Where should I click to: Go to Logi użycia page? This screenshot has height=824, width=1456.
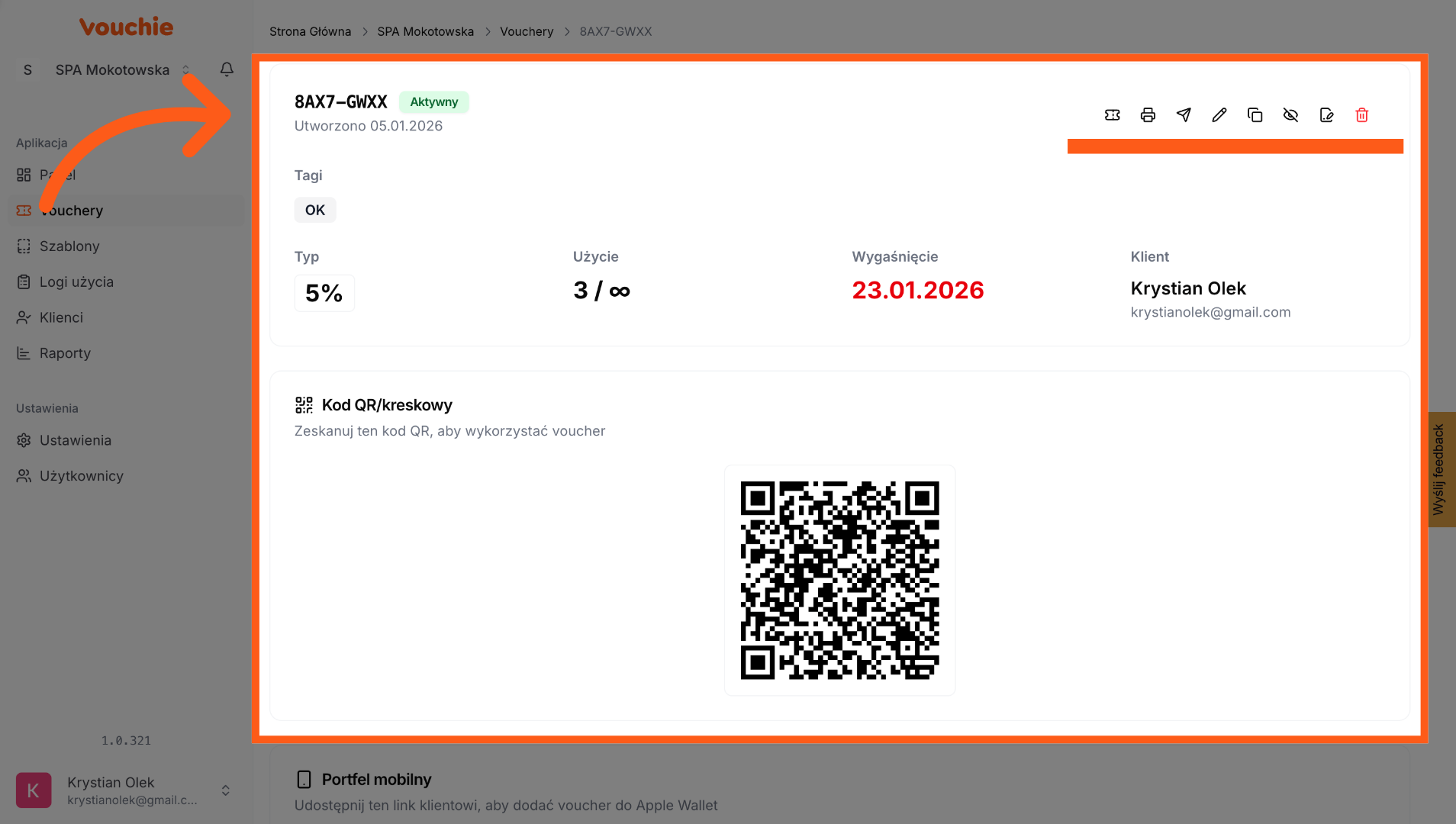pyautogui.click(x=76, y=282)
